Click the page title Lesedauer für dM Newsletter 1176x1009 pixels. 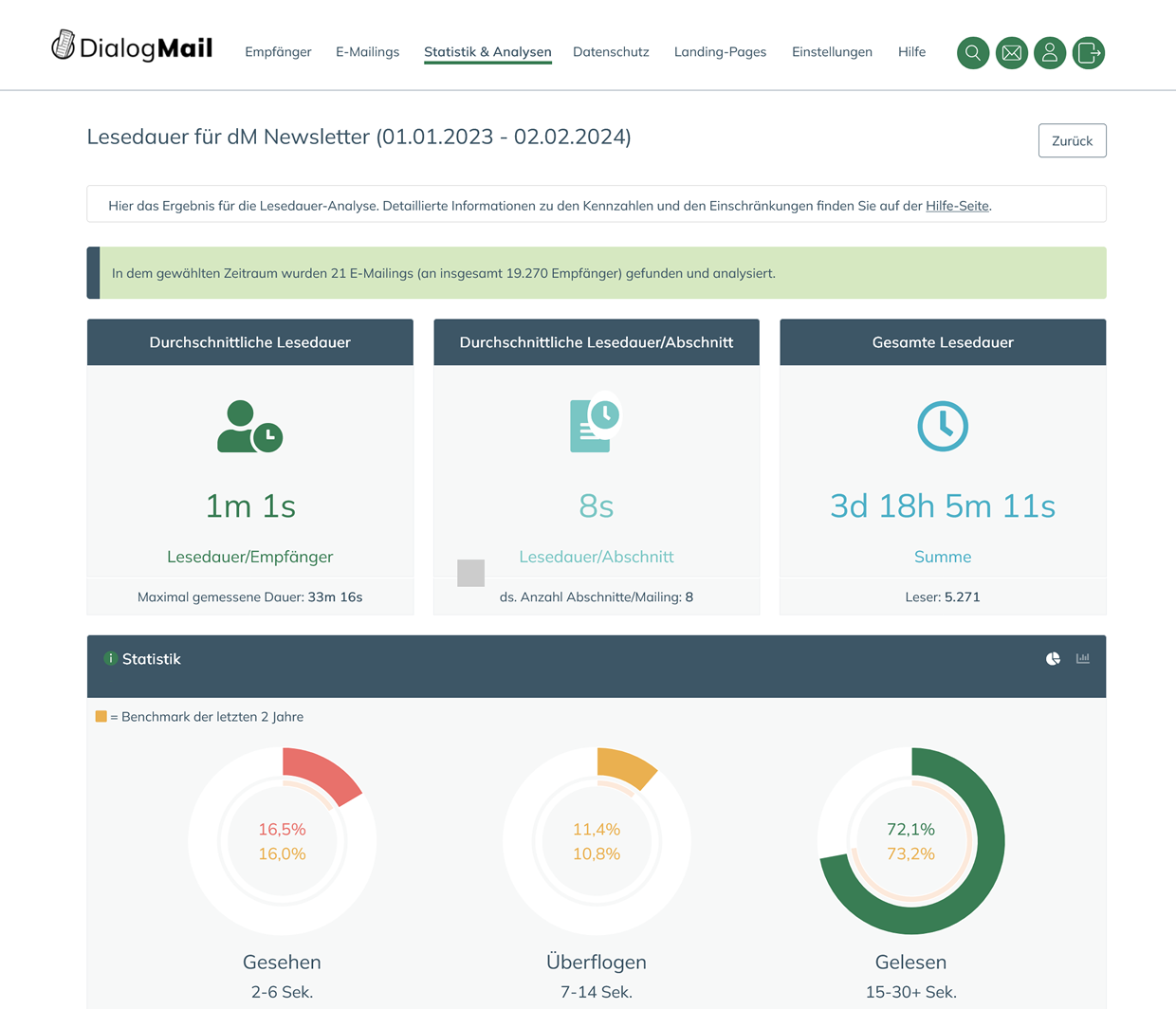coord(358,137)
